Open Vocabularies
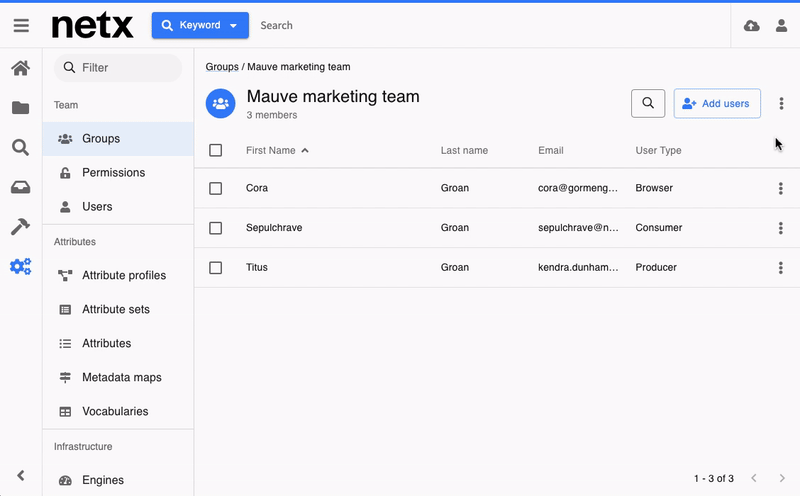 (118, 411)
